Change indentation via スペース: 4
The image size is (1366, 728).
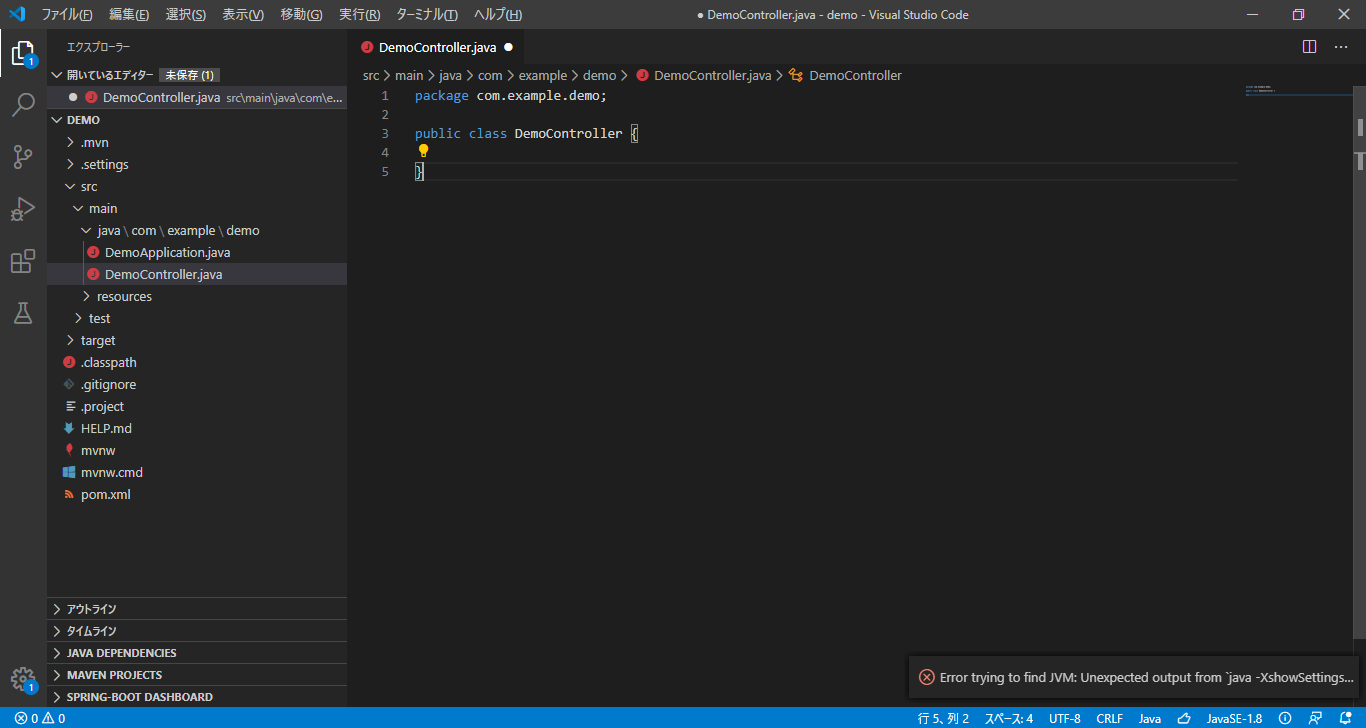pyautogui.click(x=1009, y=718)
